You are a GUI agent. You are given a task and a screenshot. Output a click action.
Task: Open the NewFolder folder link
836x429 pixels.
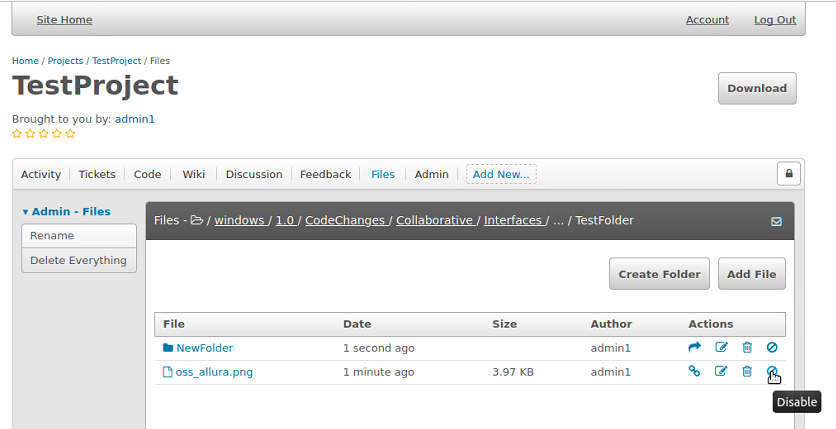[204, 348]
